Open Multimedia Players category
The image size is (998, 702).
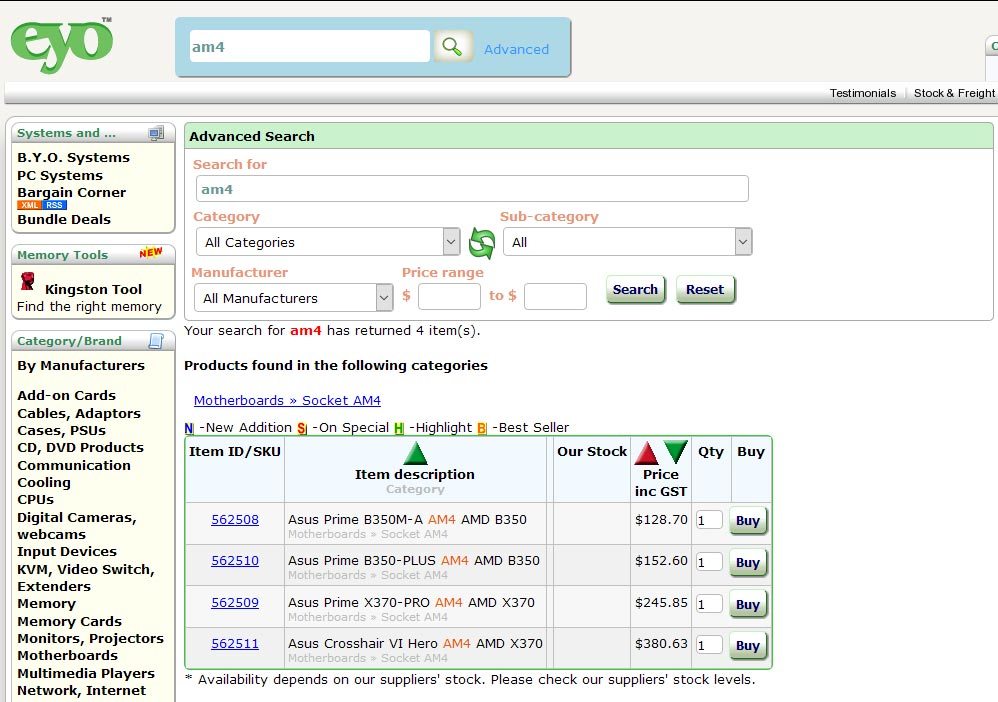[x=86, y=673]
